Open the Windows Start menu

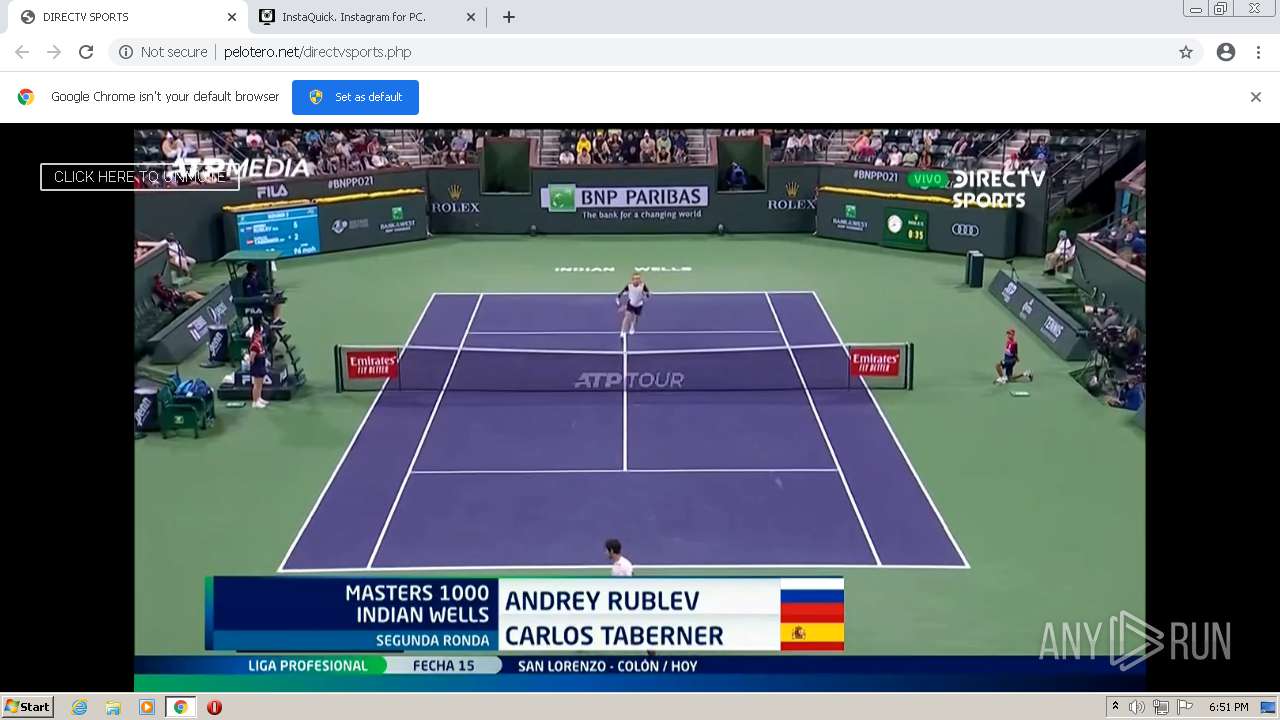27,707
